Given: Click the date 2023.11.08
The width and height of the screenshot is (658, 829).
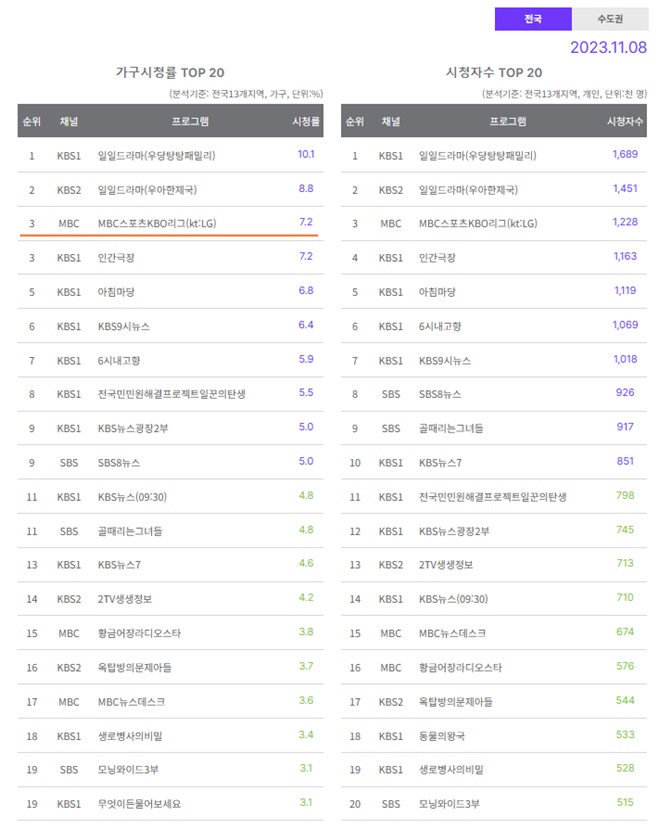Looking at the screenshot, I should click(608, 48).
